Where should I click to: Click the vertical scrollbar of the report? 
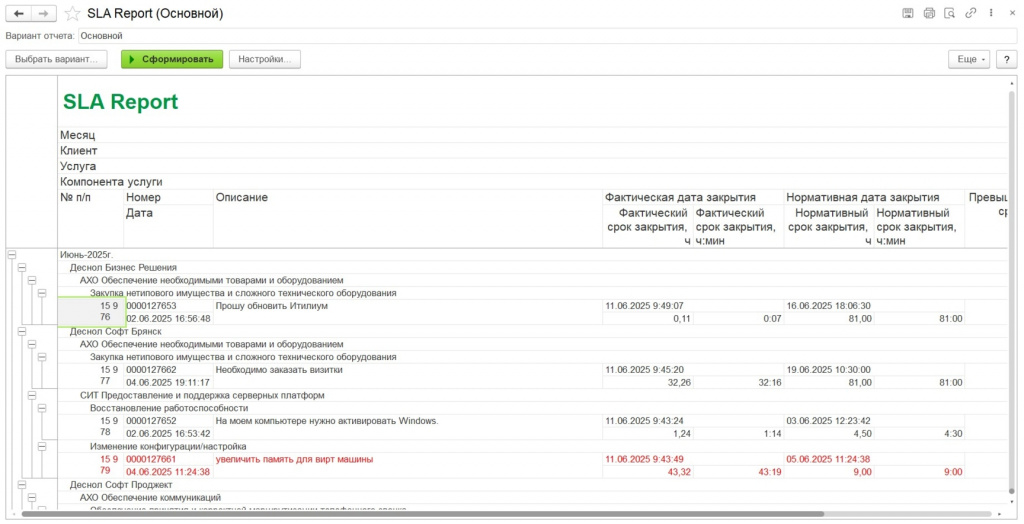click(x=1012, y=294)
